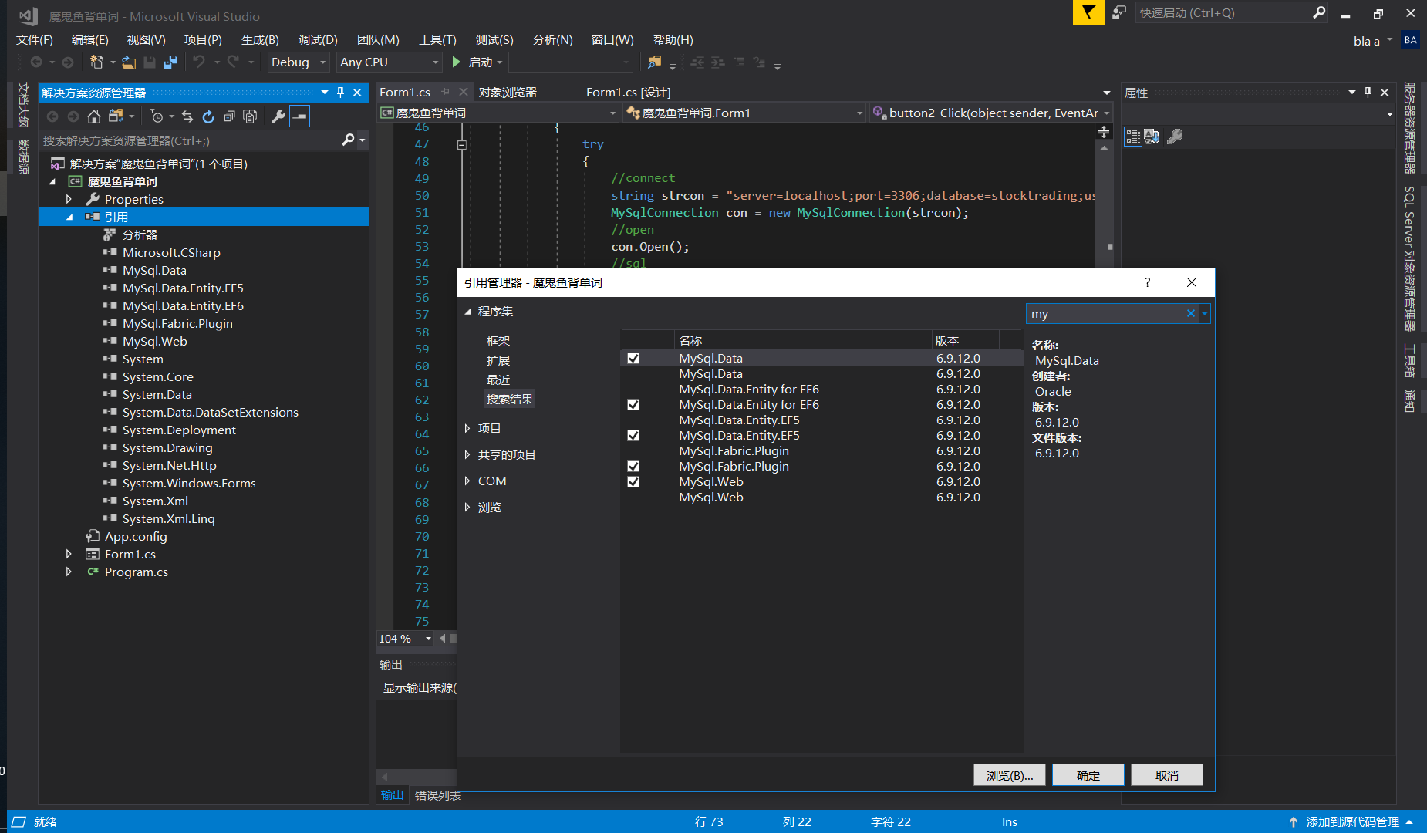Uncheck the checked MySql.Web box
Image resolution: width=1427 pixels, height=840 pixels.
[633, 482]
